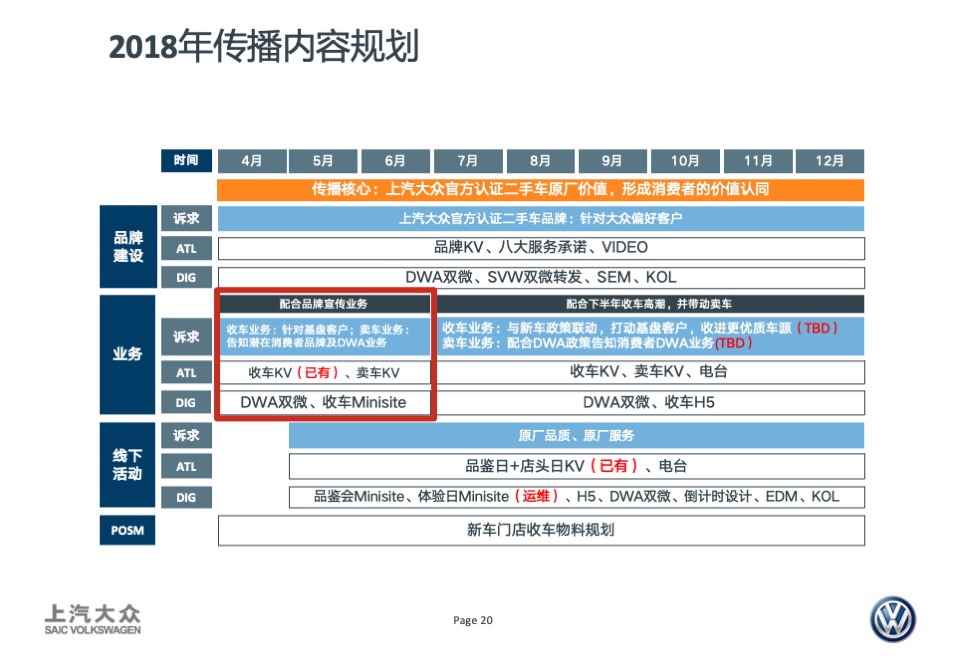Click the 收车KV（已有）、卖车KV cell
The width and height of the screenshot is (960, 665).
(322, 371)
